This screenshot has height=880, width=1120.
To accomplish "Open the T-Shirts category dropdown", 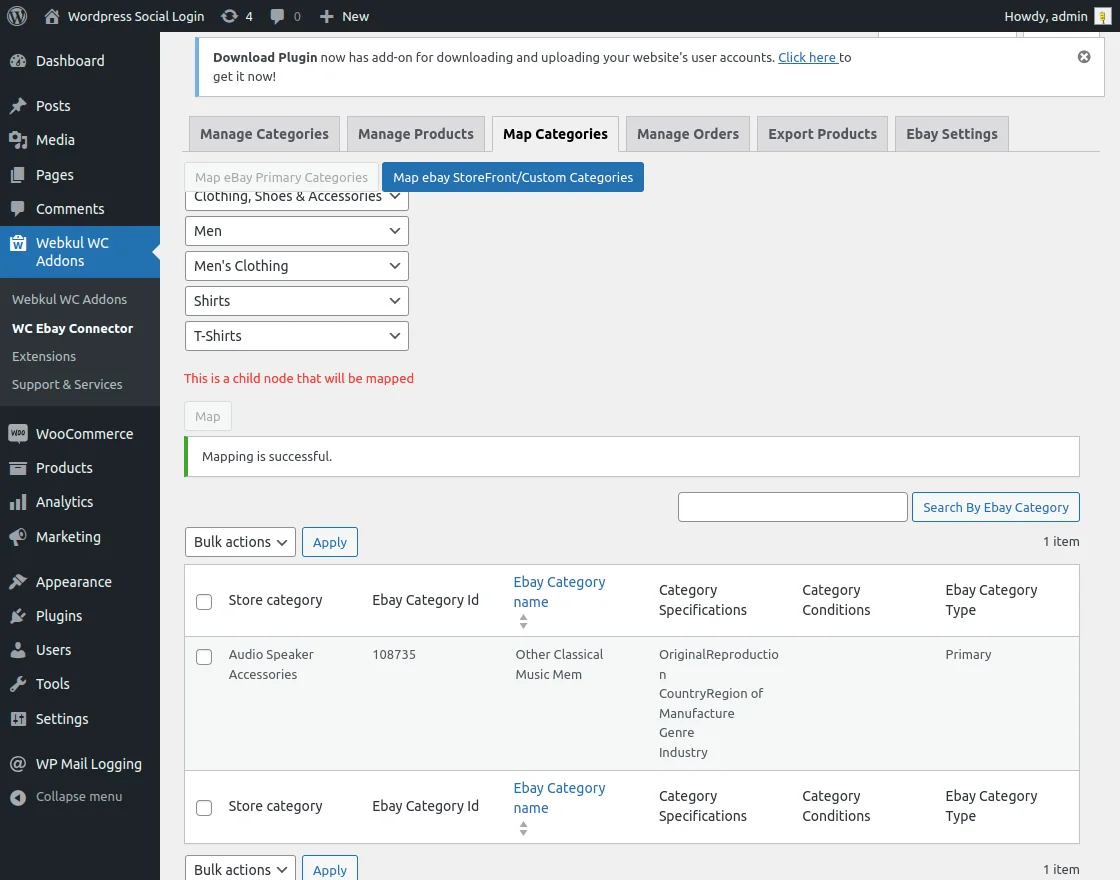I will pyautogui.click(x=297, y=336).
